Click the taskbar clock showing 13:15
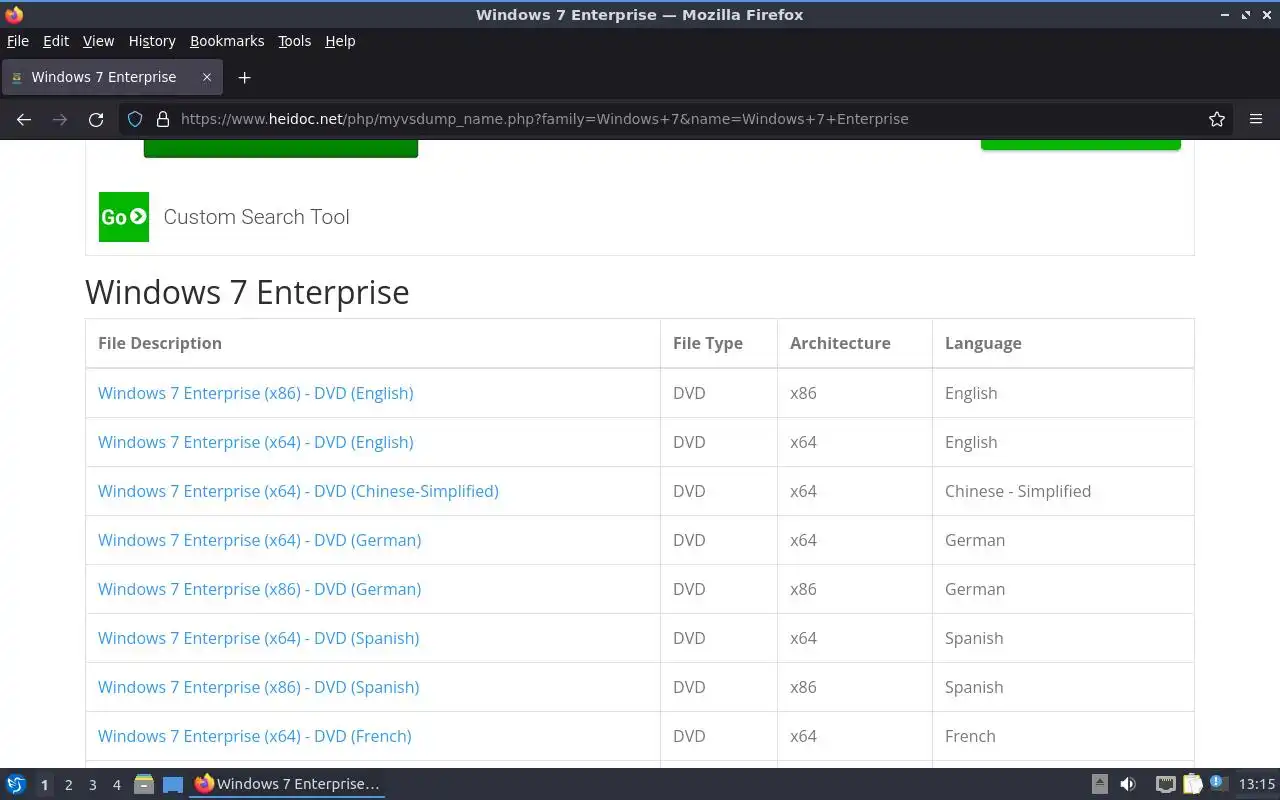Viewport: 1280px width, 800px height. point(1257,784)
